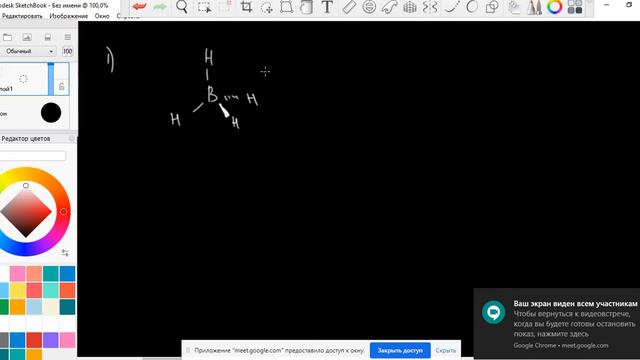The image size is (640, 360).
Task: Choose the Text tool
Action: 327,7
